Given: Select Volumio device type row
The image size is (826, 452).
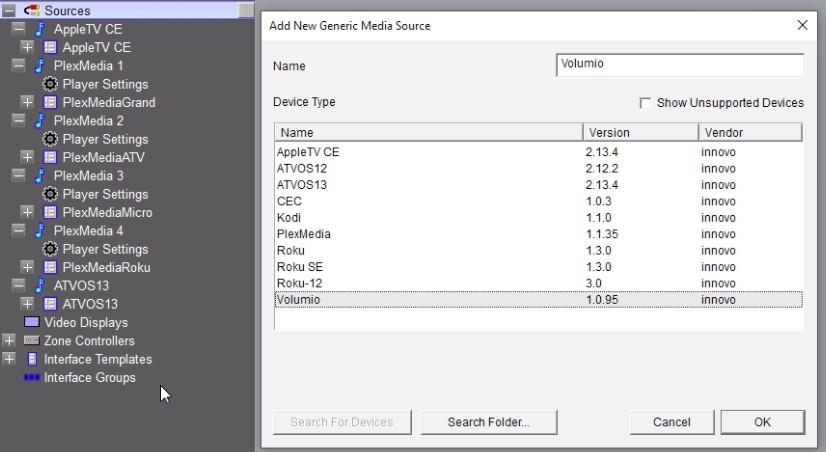Looking at the screenshot, I should (538, 299).
